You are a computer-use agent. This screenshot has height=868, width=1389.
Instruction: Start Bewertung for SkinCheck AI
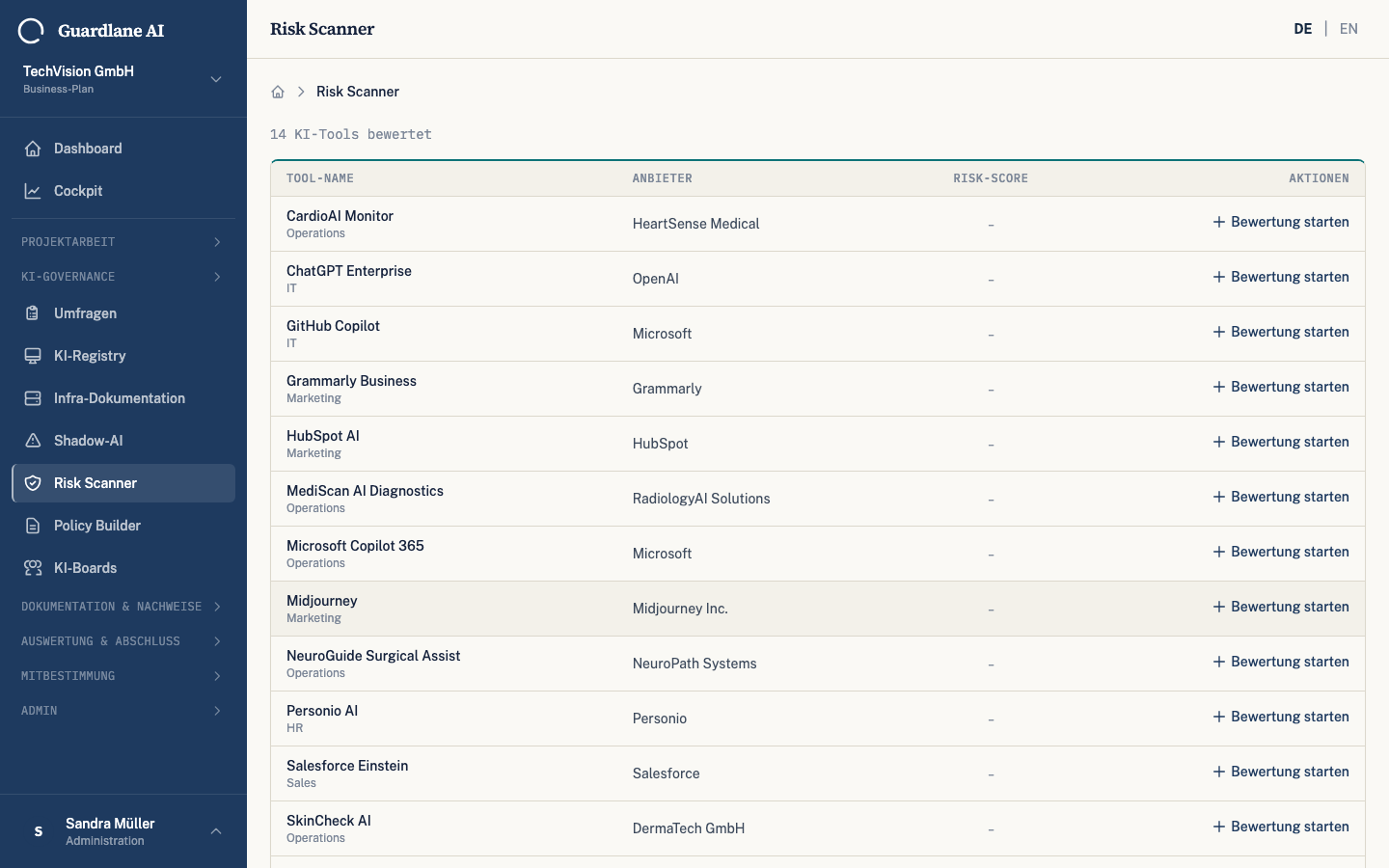click(1281, 827)
